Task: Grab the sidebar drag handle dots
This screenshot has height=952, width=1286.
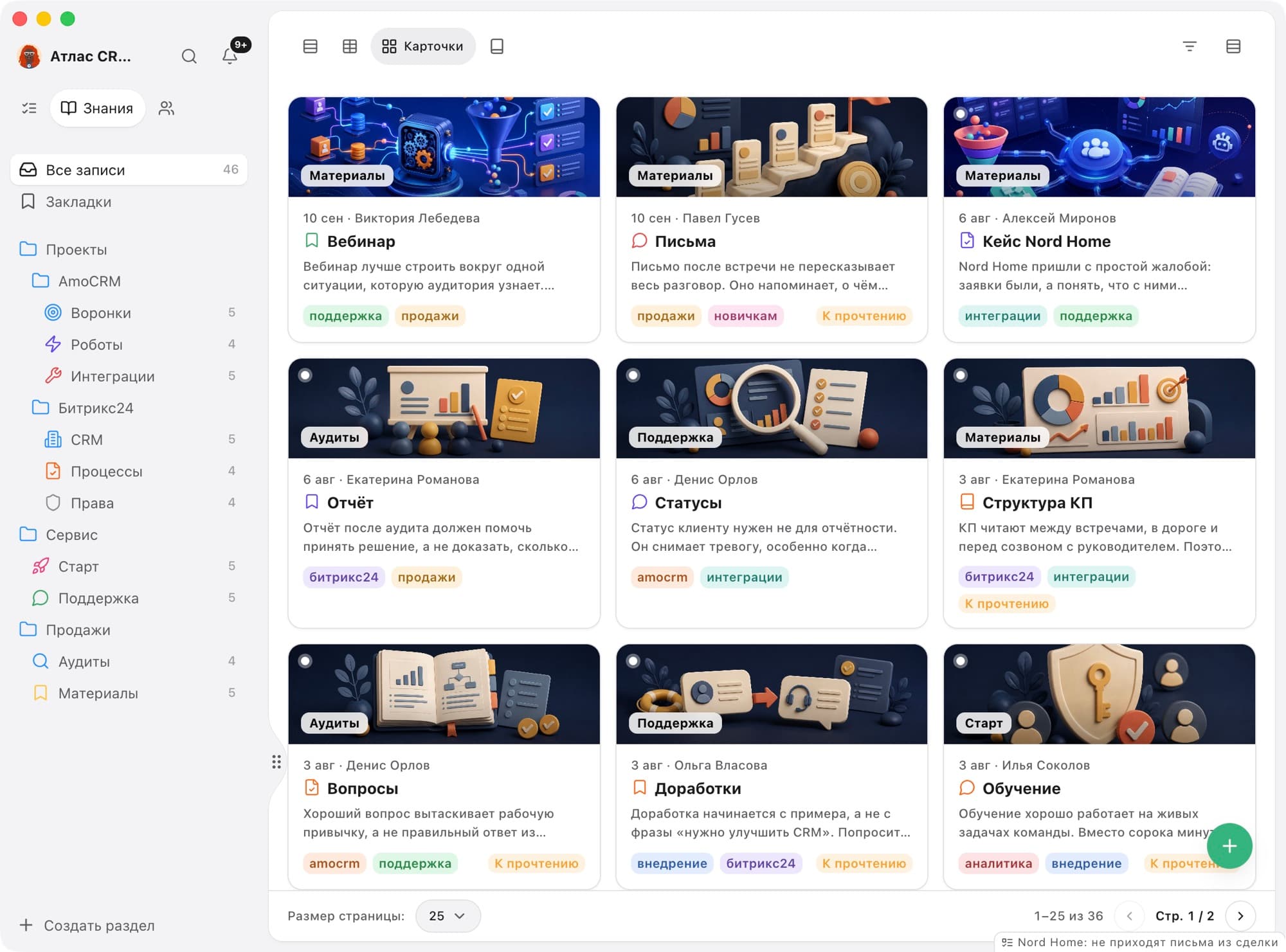Action: [276, 762]
